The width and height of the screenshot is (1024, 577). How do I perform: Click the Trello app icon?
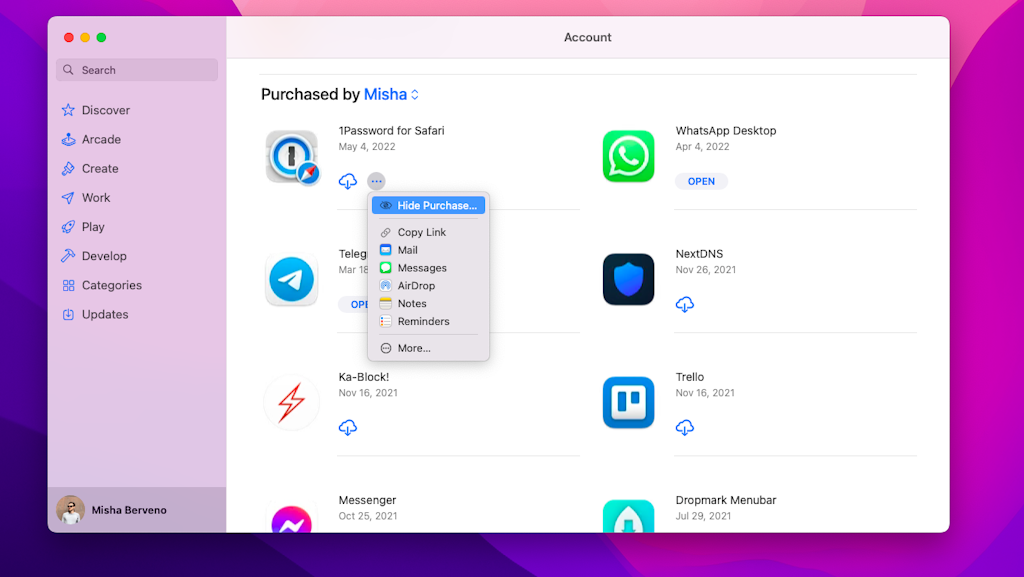point(628,402)
